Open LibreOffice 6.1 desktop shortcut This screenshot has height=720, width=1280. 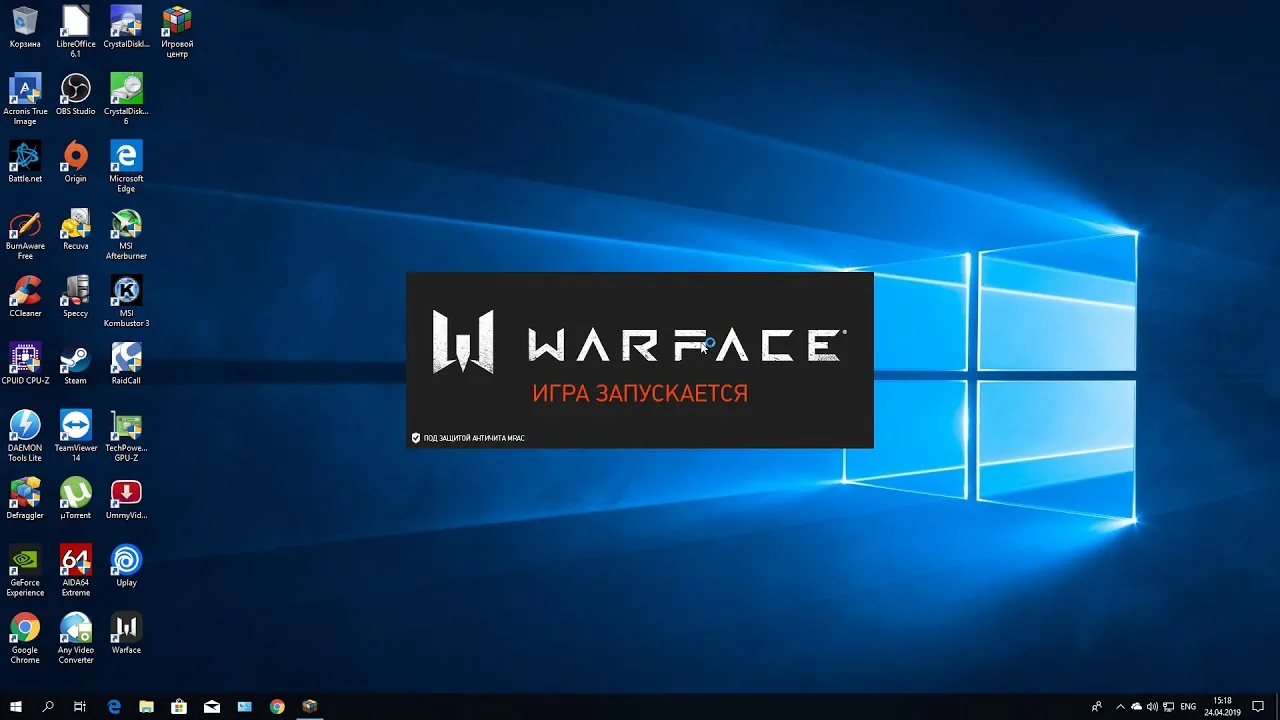click(x=75, y=32)
